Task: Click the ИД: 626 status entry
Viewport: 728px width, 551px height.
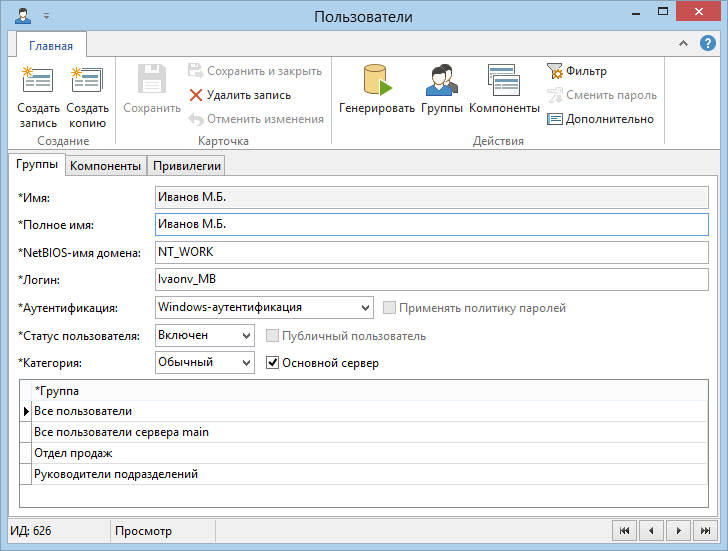Action: pyautogui.click(x=31, y=531)
